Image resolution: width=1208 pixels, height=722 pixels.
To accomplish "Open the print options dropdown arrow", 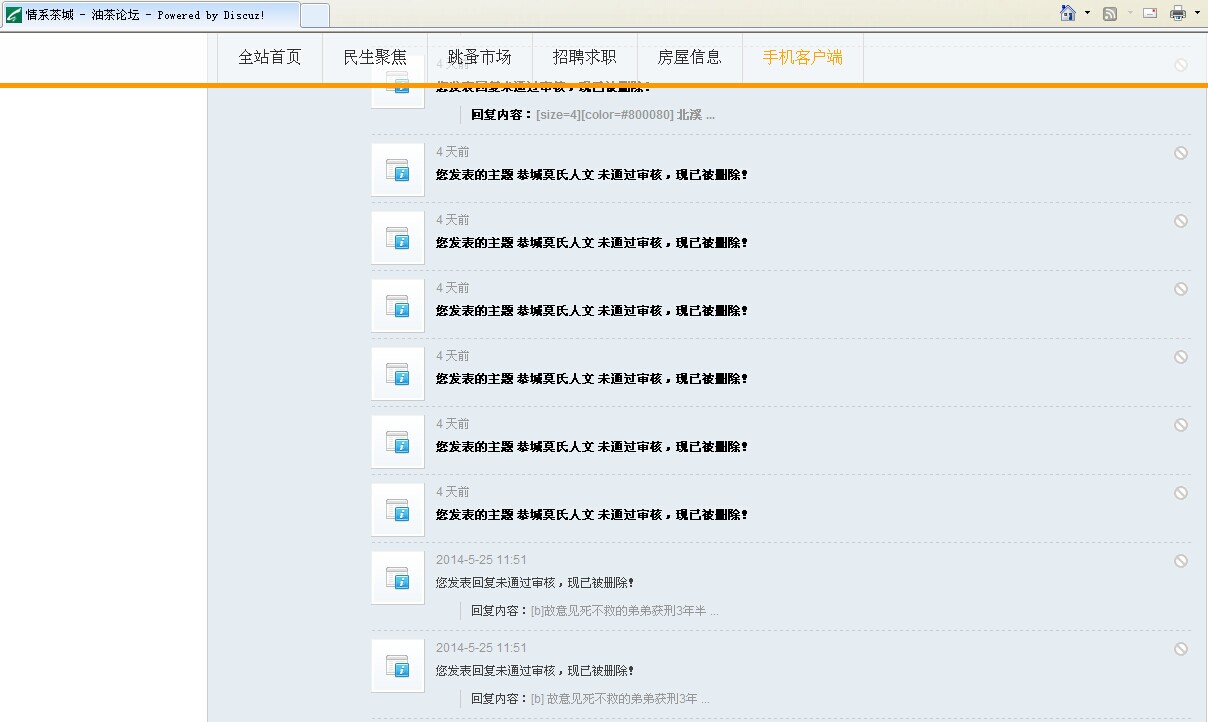I will coord(1197,12).
